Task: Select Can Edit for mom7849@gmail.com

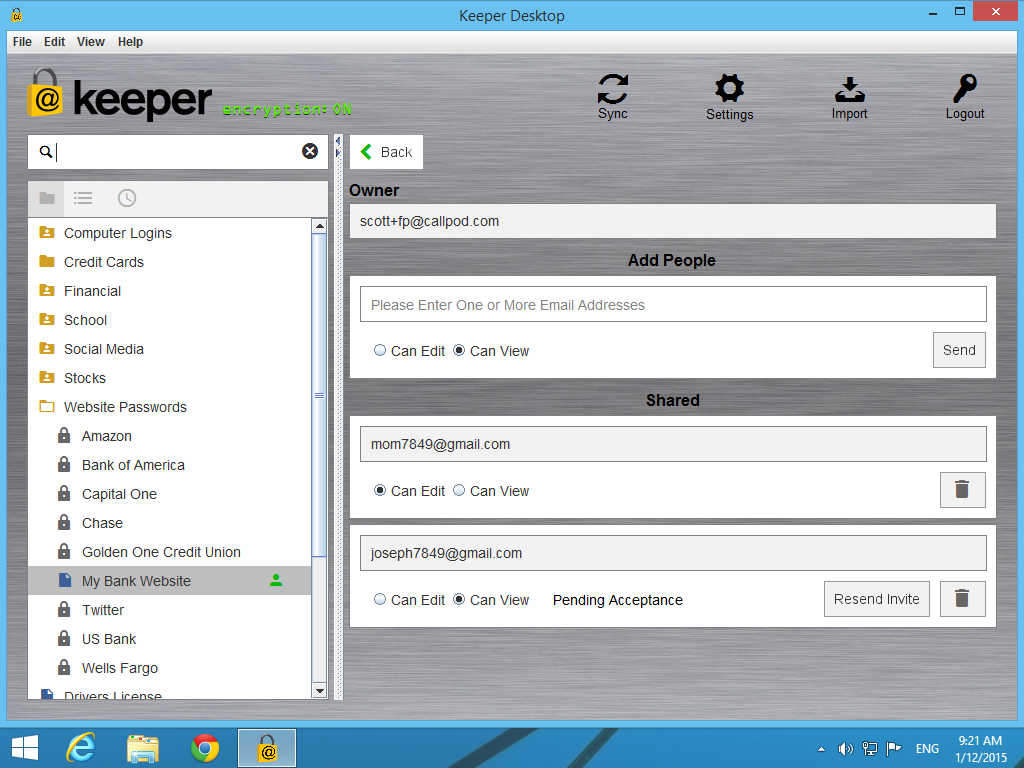Action: 379,490
